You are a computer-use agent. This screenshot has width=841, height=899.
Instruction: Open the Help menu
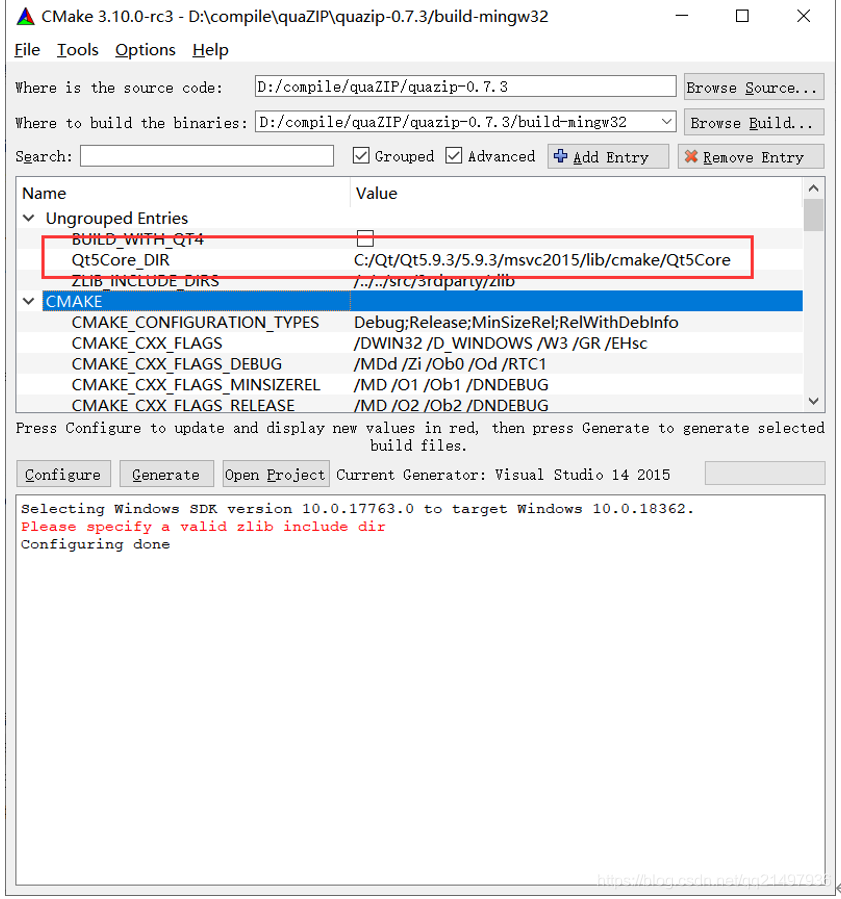[x=210, y=50]
